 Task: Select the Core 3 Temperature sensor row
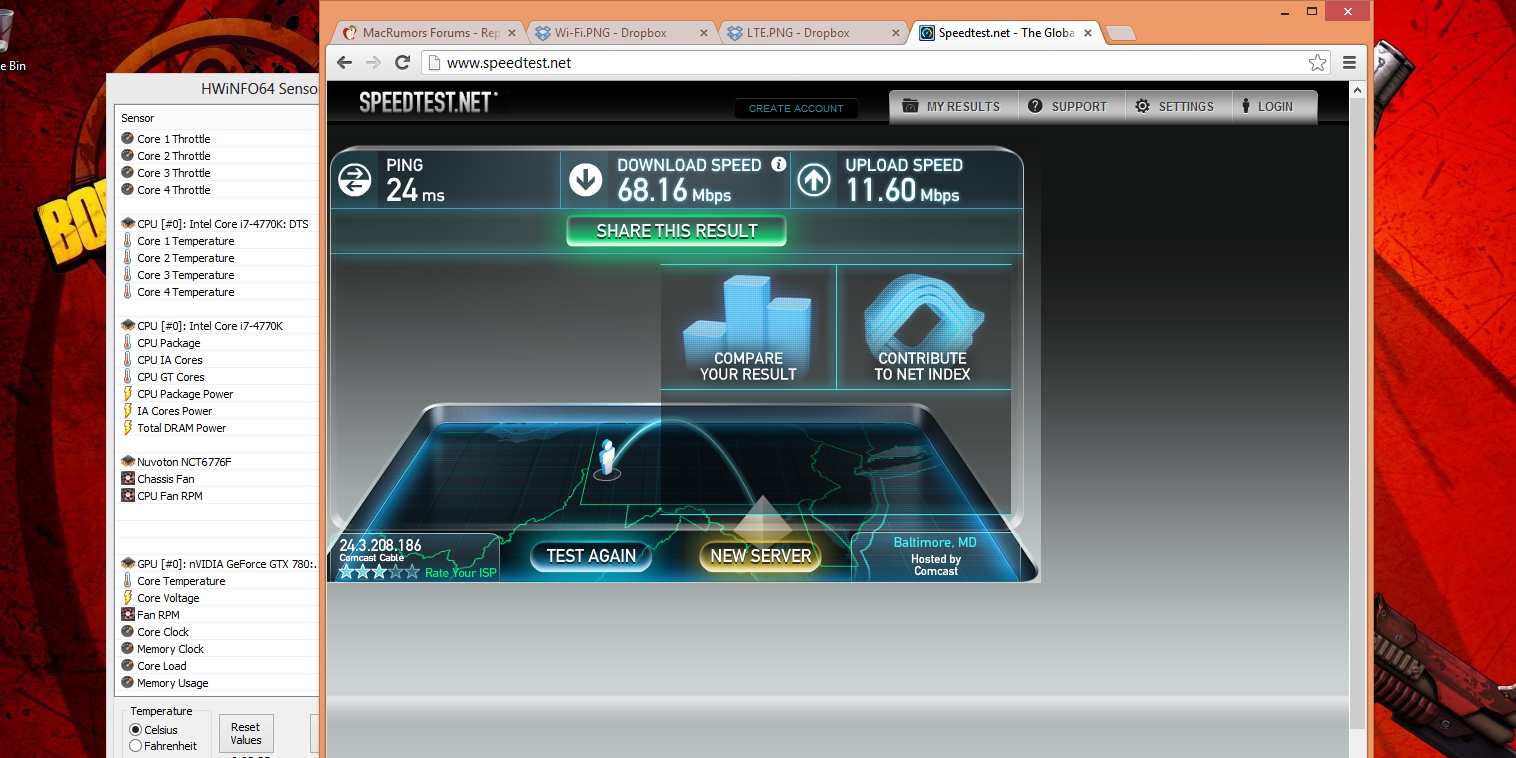(218, 275)
